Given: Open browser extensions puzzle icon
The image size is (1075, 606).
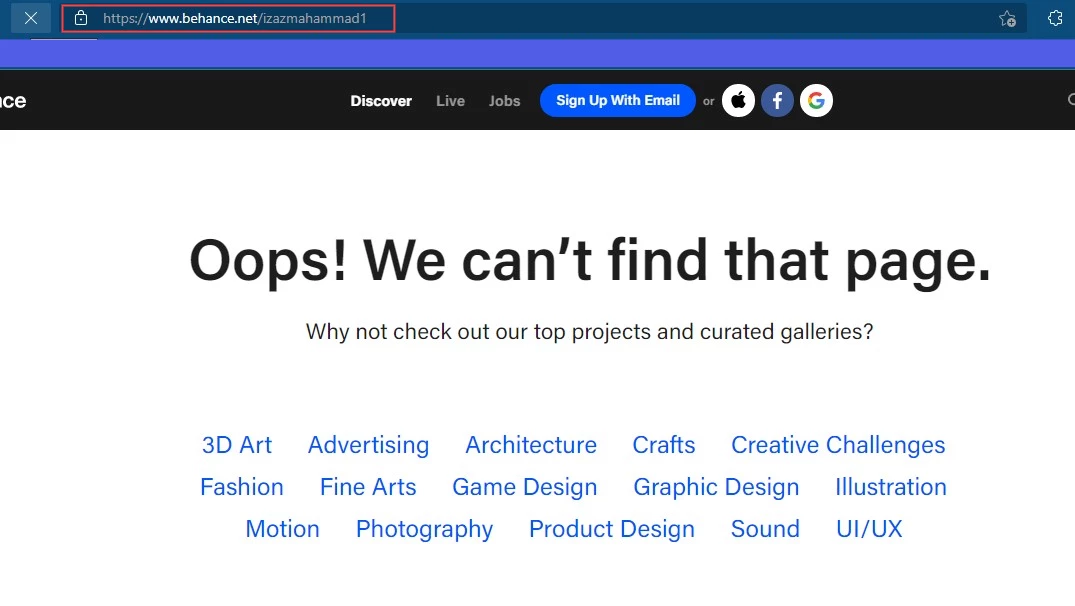Looking at the screenshot, I should [x=1055, y=19].
